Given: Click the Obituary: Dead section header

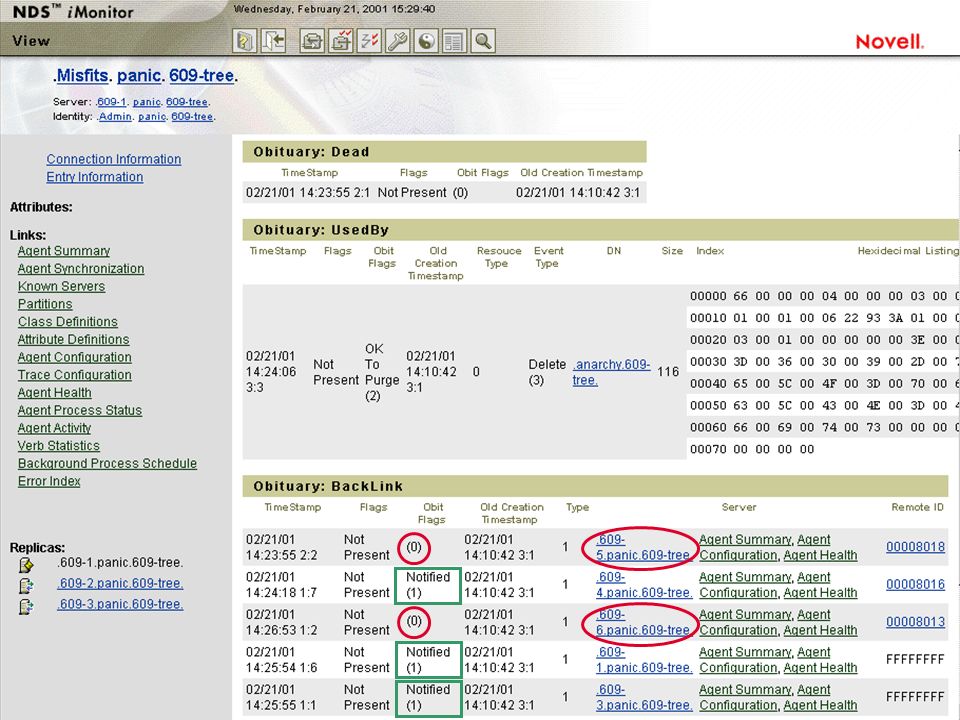Looking at the screenshot, I should pyautogui.click(x=444, y=152).
